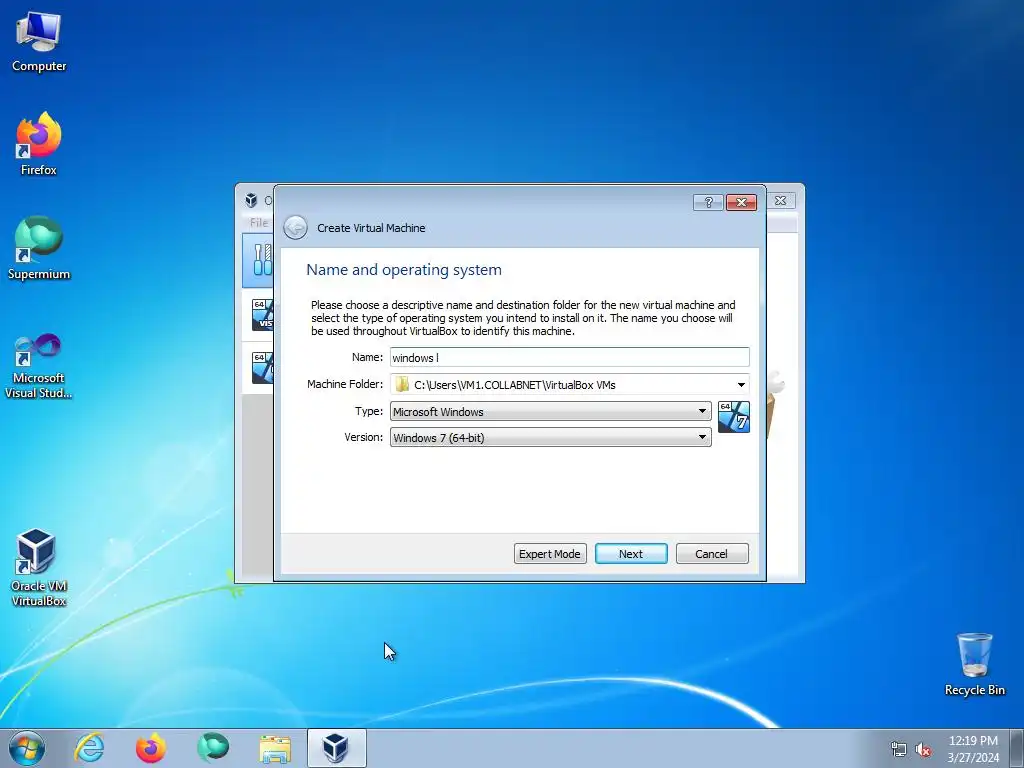Screen dimensions: 1024x768
Task: Go back using the wizard back arrow
Action: (x=295, y=228)
